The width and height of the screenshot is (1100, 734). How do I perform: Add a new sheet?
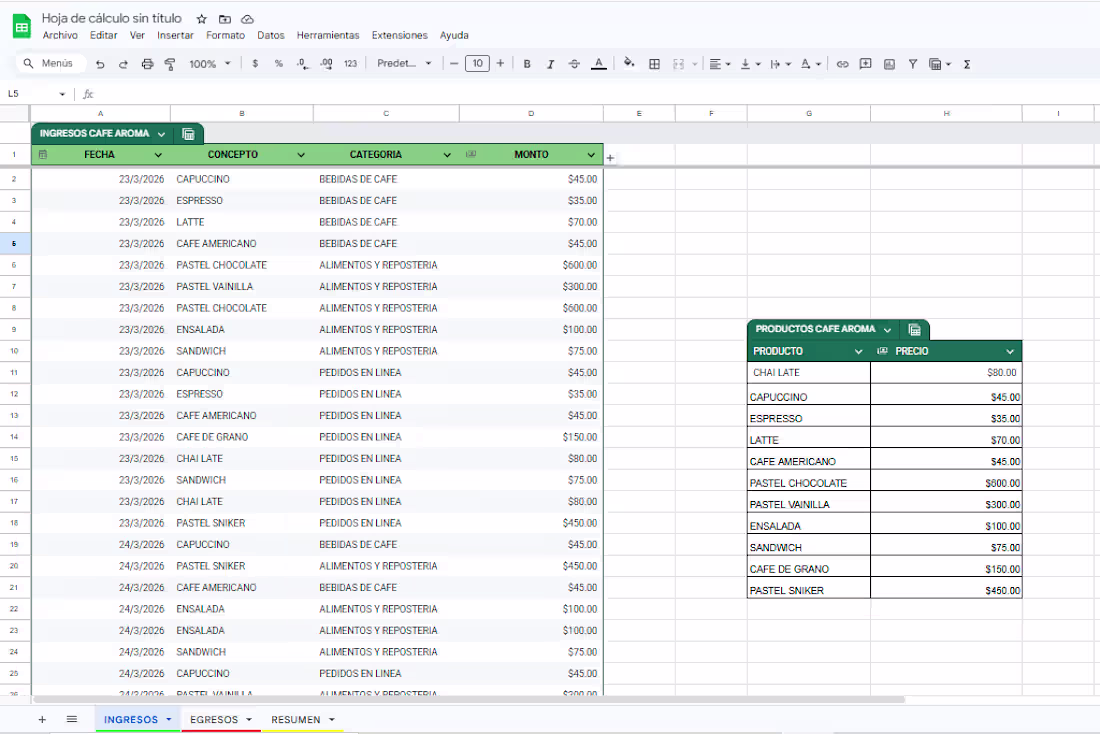42,720
